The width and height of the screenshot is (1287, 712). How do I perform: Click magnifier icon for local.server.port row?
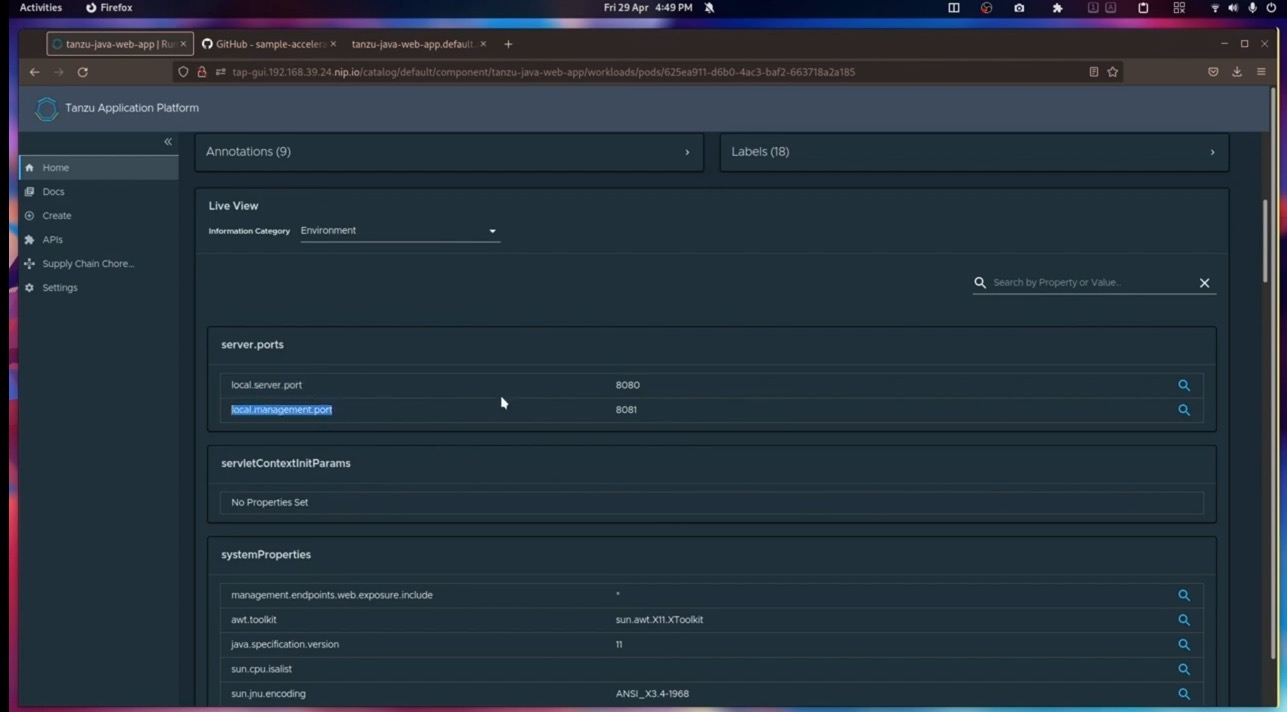[1184, 385]
